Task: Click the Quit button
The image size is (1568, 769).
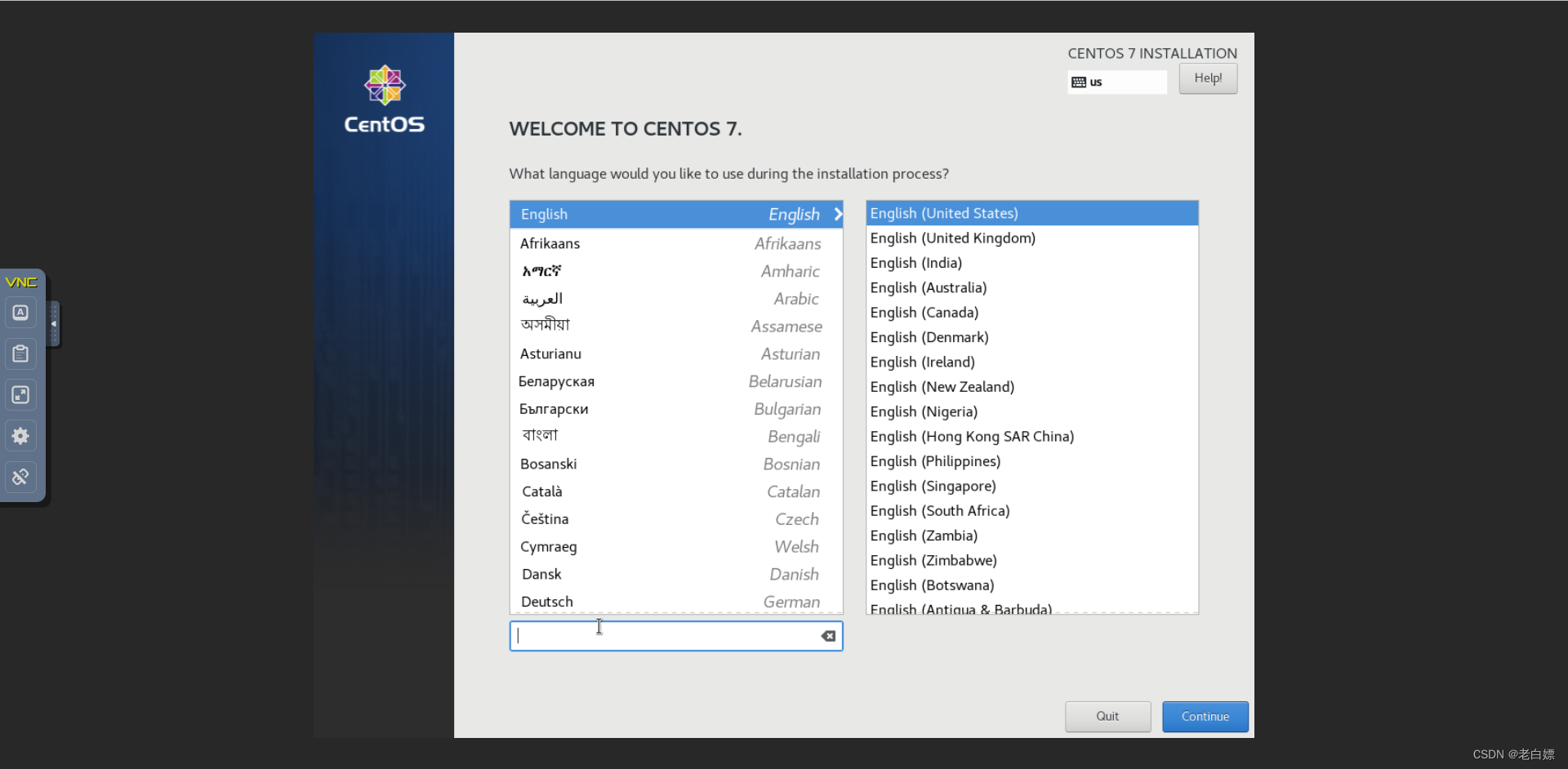Action: pos(1107,717)
